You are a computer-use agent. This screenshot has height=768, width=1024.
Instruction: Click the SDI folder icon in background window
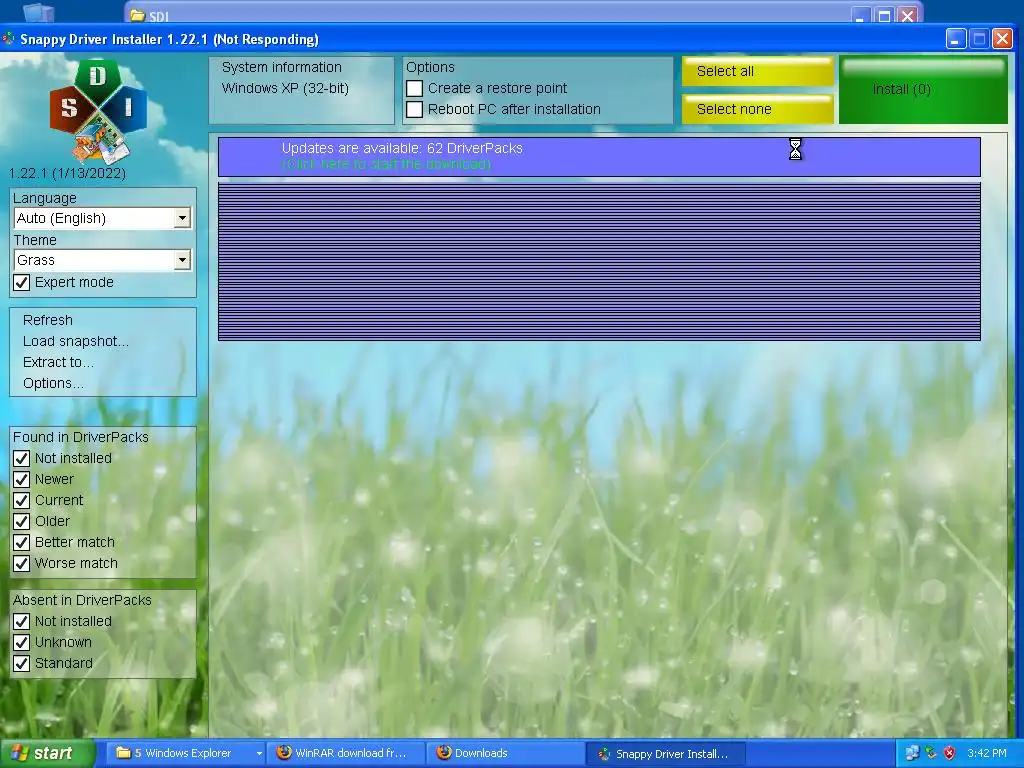click(137, 16)
